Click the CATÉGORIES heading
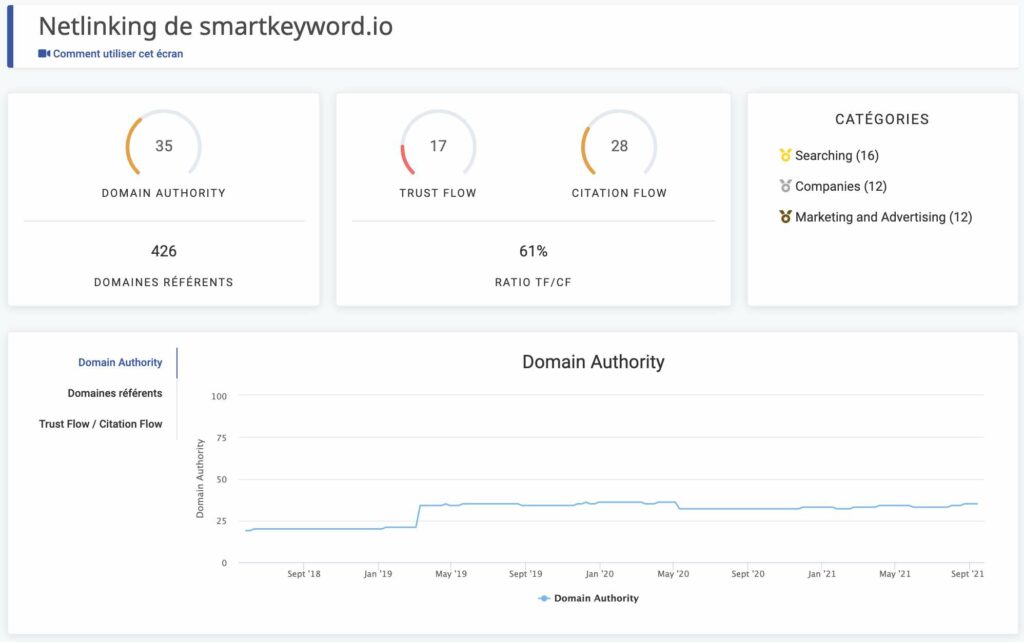This screenshot has width=1024, height=642. (x=882, y=119)
